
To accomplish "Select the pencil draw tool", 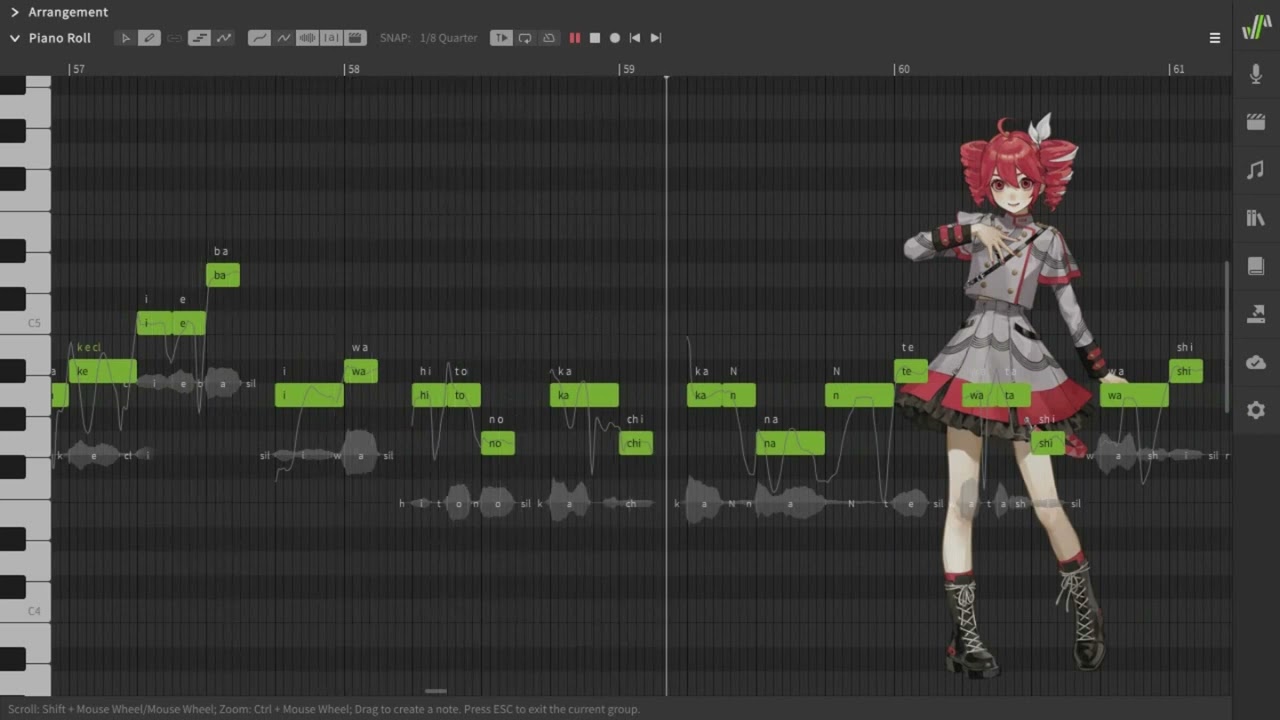I will (x=149, y=38).
